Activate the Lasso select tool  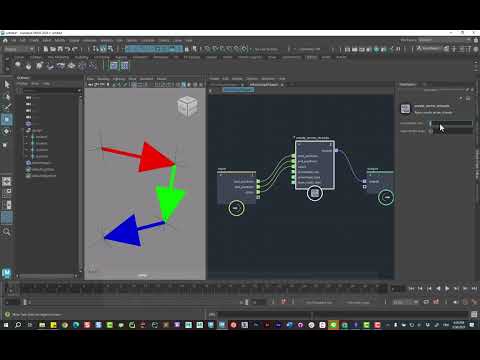pos(7,97)
